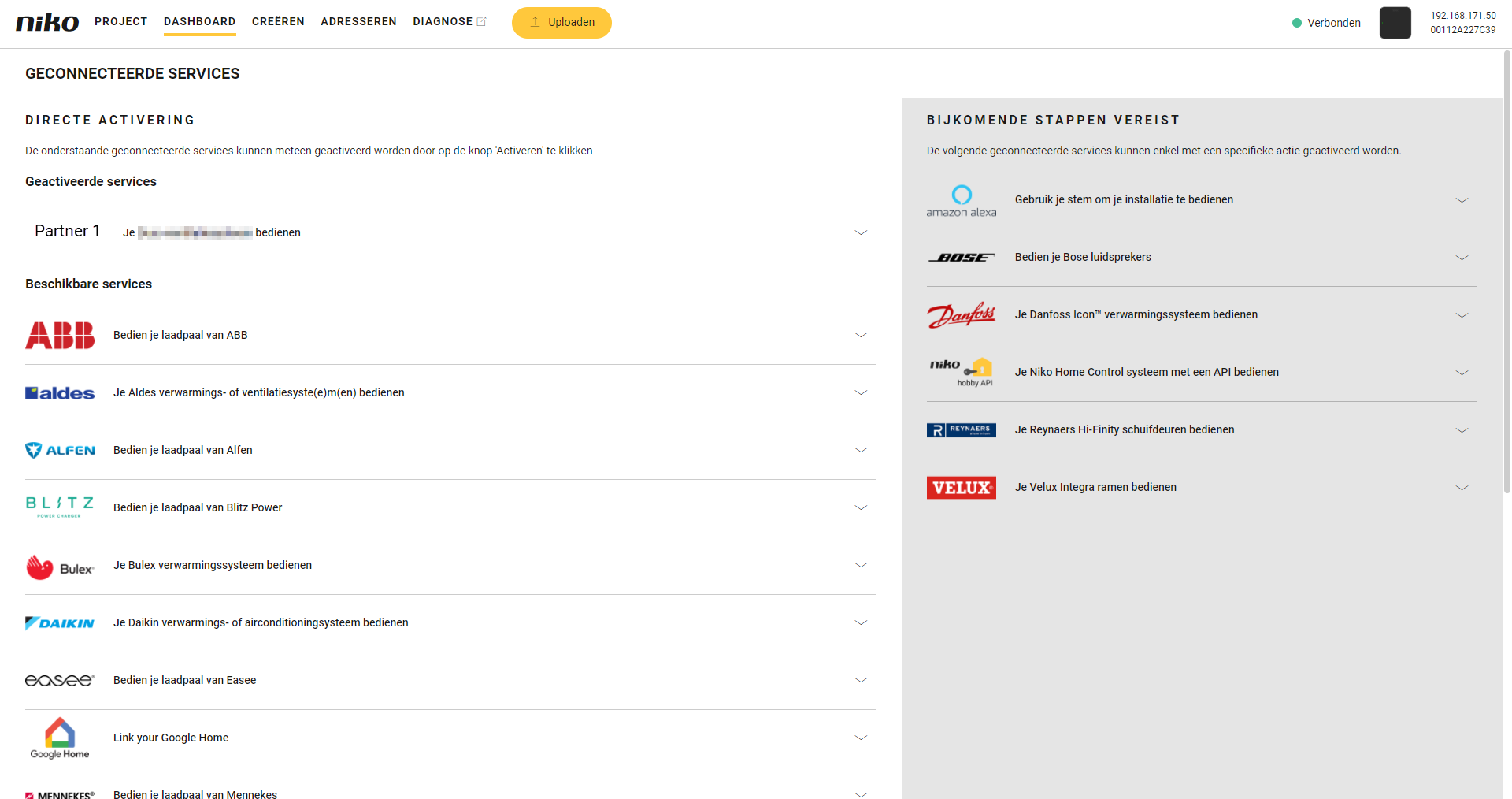Click the Partner 1 label

coord(67,231)
